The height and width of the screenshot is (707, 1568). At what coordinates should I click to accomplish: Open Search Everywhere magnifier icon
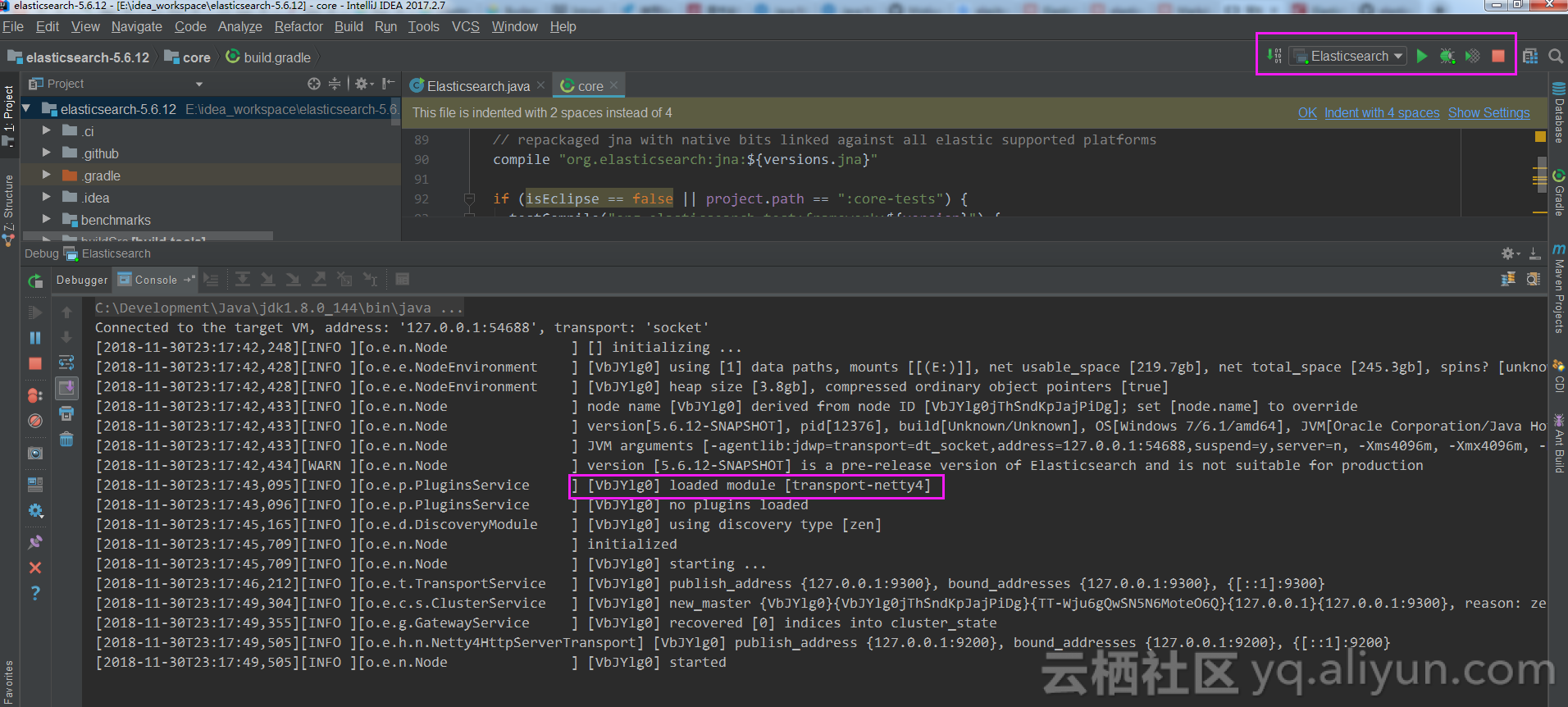(x=1556, y=56)
